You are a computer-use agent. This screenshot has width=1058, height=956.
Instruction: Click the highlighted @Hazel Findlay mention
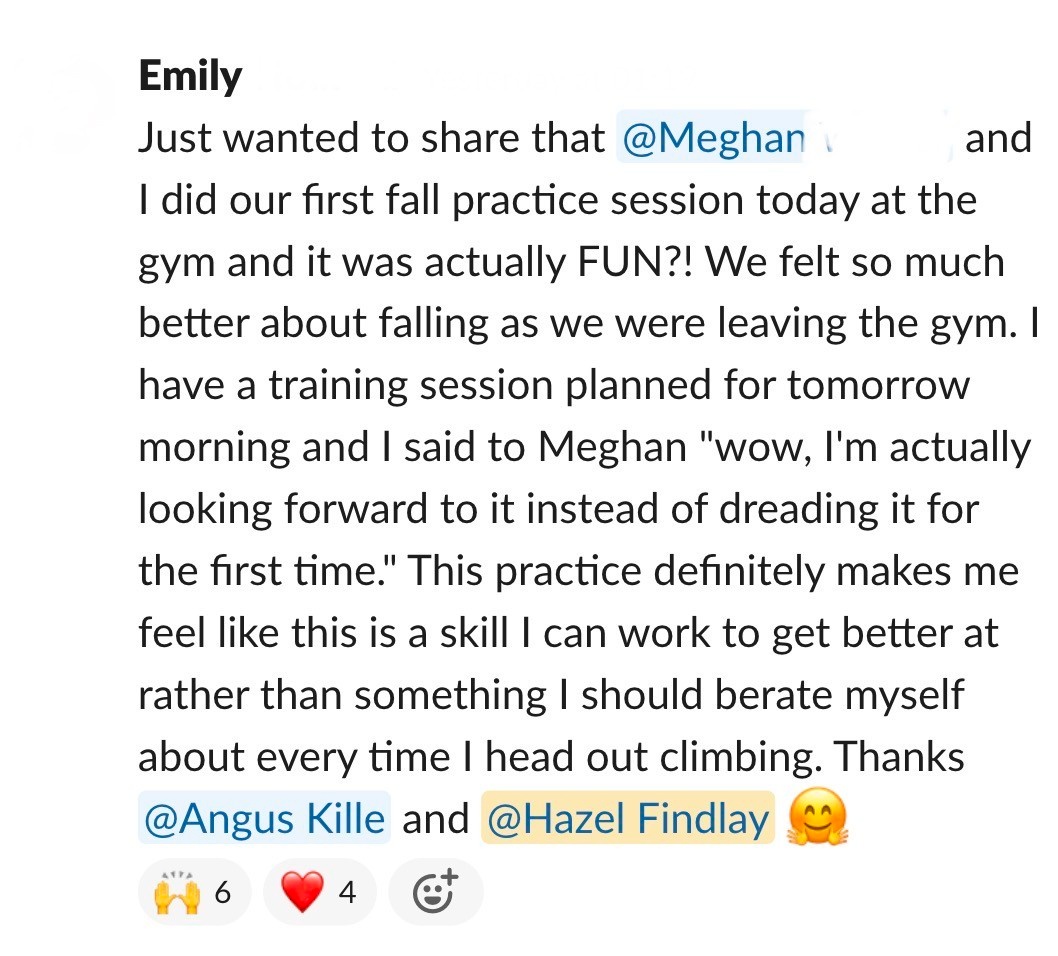click(x=628, y=820)
